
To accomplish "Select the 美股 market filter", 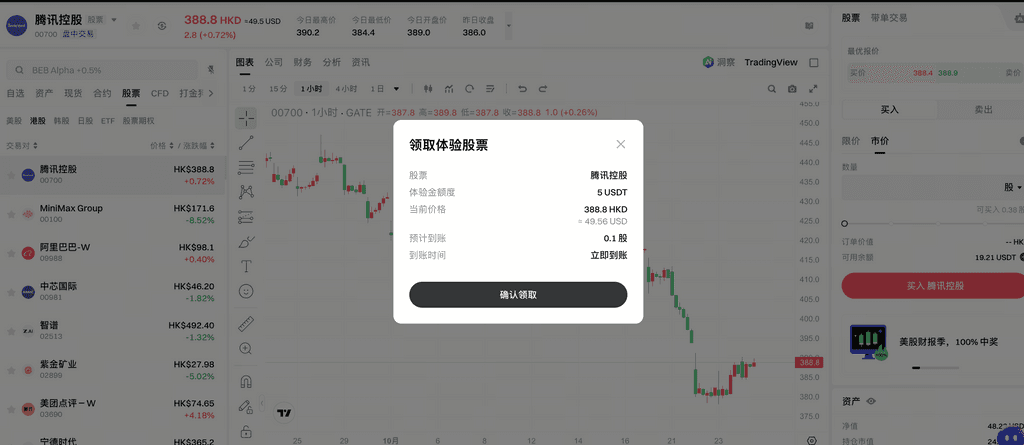I will (x=14, y=121).
